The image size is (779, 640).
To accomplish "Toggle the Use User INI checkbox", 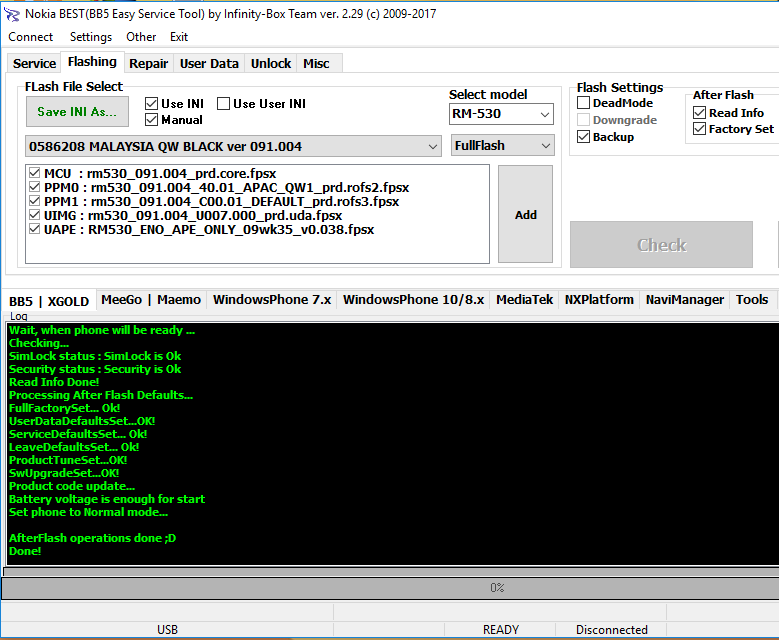I will 223,103.
